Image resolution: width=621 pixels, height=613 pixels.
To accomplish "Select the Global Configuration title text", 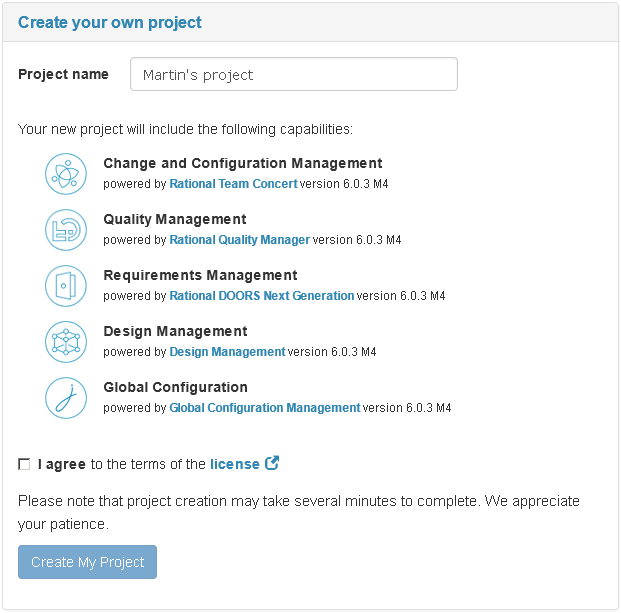I will pyautogui.click(x=175, y=387).
